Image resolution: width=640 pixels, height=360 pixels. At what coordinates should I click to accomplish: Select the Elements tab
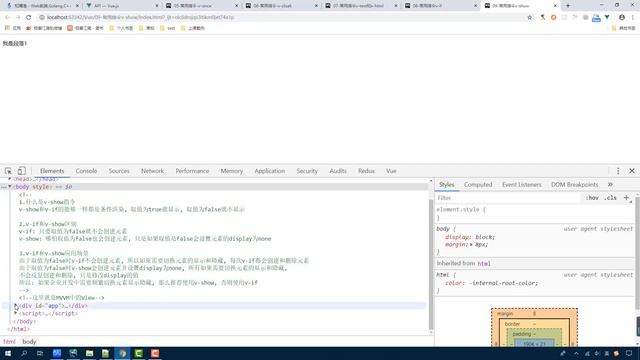tap(52, 171)
